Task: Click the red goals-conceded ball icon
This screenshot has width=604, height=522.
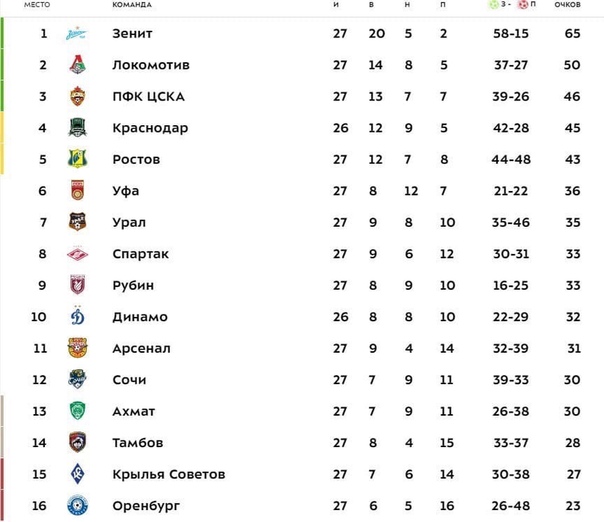Action: pos(522,5)
